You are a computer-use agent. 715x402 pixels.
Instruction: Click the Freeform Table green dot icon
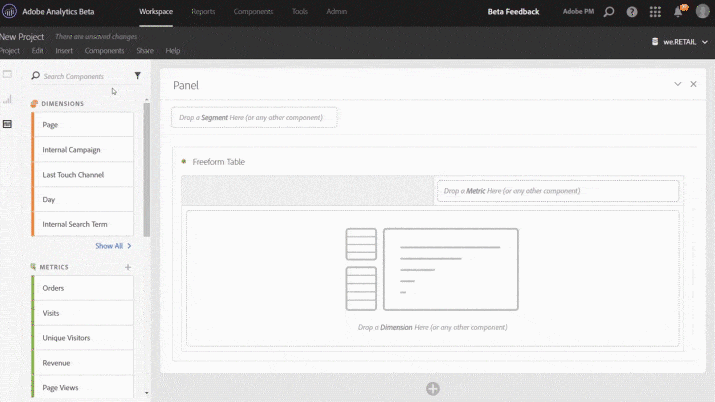[184, 161]
